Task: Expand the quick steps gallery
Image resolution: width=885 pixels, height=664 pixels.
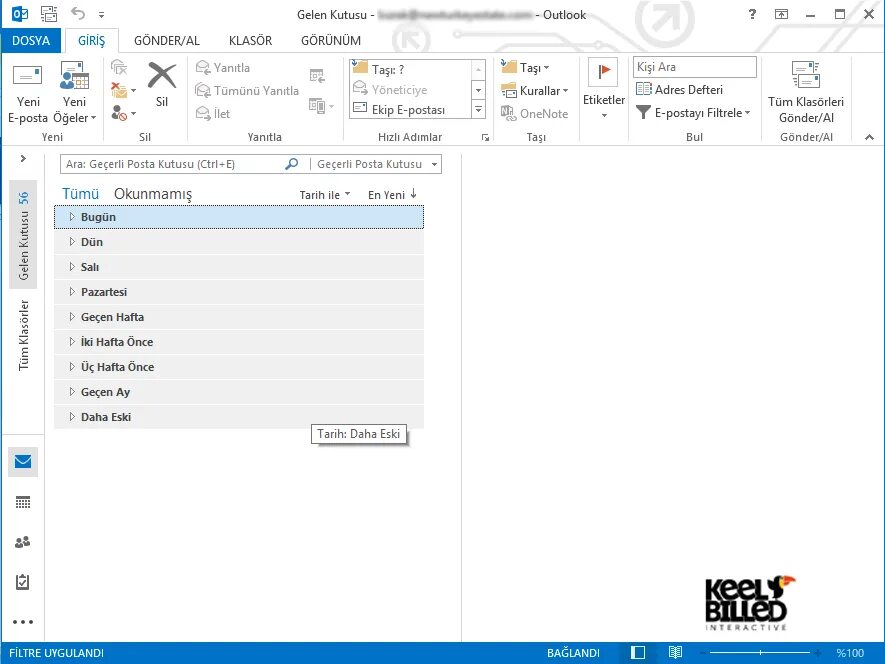Action: [x=478, y=110]
